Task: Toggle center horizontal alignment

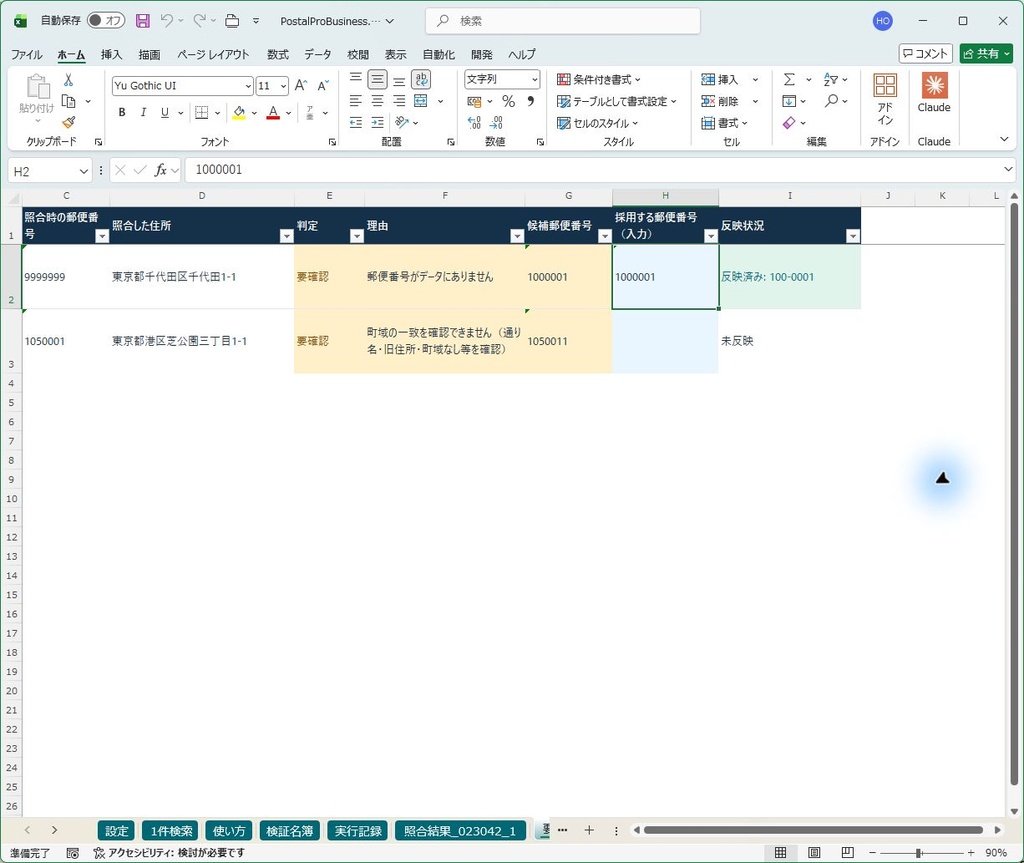Action: pyautogui.click(x=377, y=101)
